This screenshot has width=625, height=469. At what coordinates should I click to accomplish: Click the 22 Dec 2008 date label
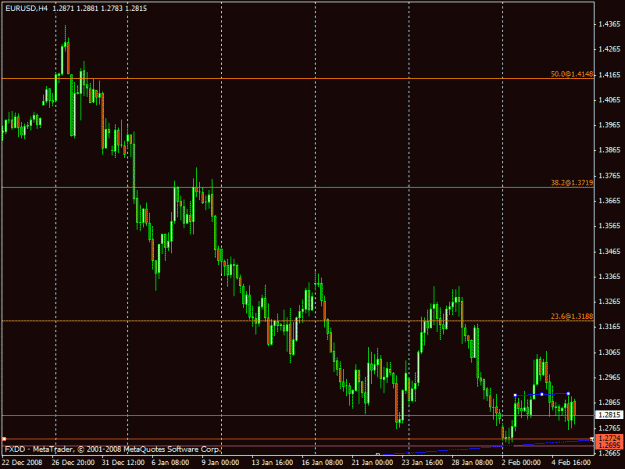tap(22, 462)
